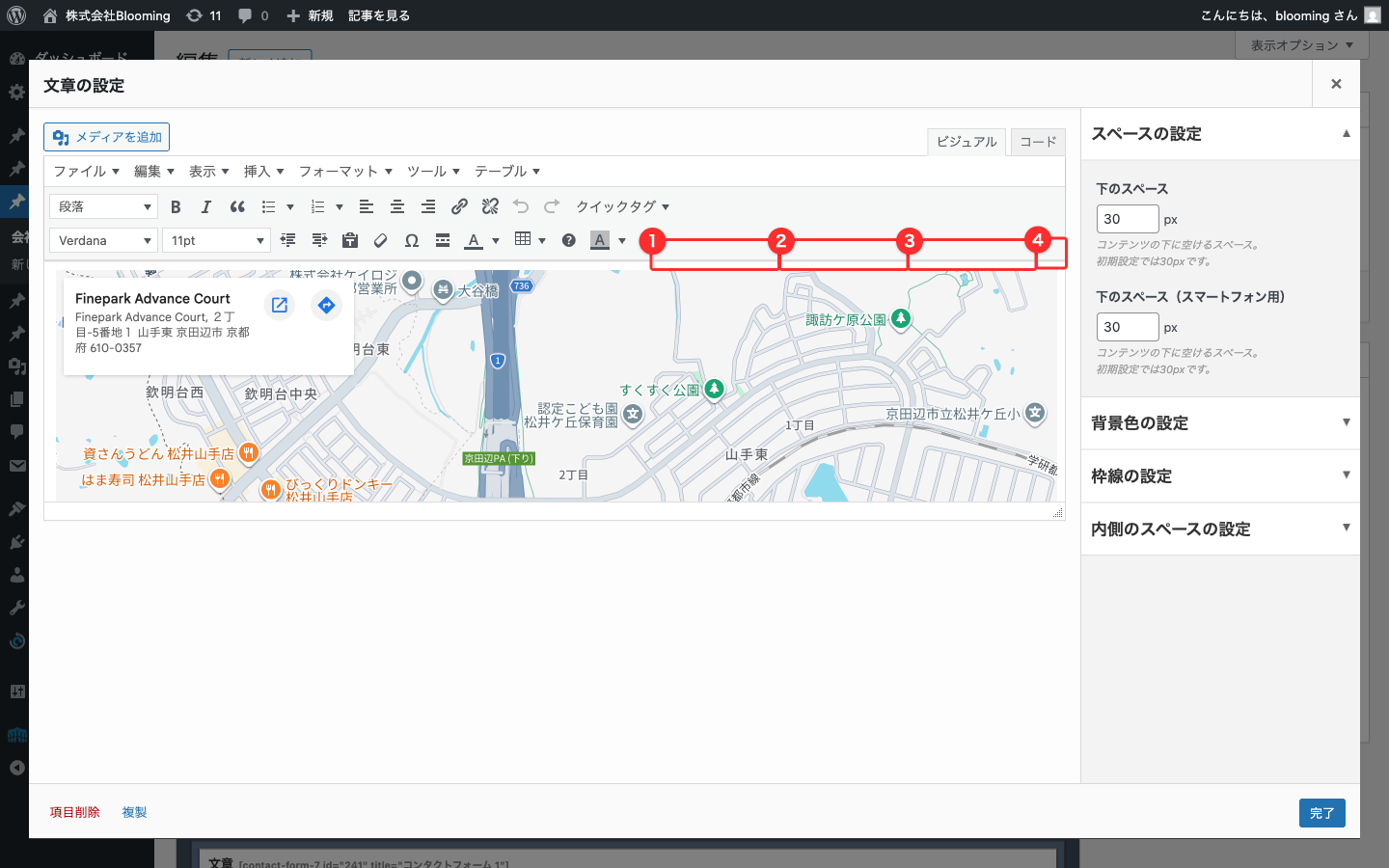Expand the 枠線の設定 section
1389x868 pixels.
(x=1220, y=476)
